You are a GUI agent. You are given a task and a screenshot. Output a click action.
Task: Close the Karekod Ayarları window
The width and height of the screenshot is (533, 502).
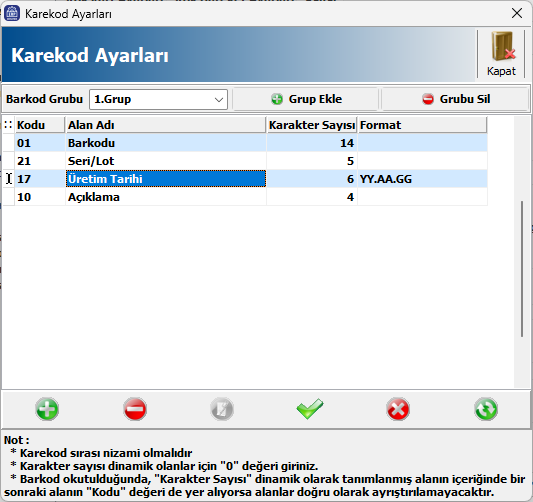pyautogui.click(x=517, y=14)
